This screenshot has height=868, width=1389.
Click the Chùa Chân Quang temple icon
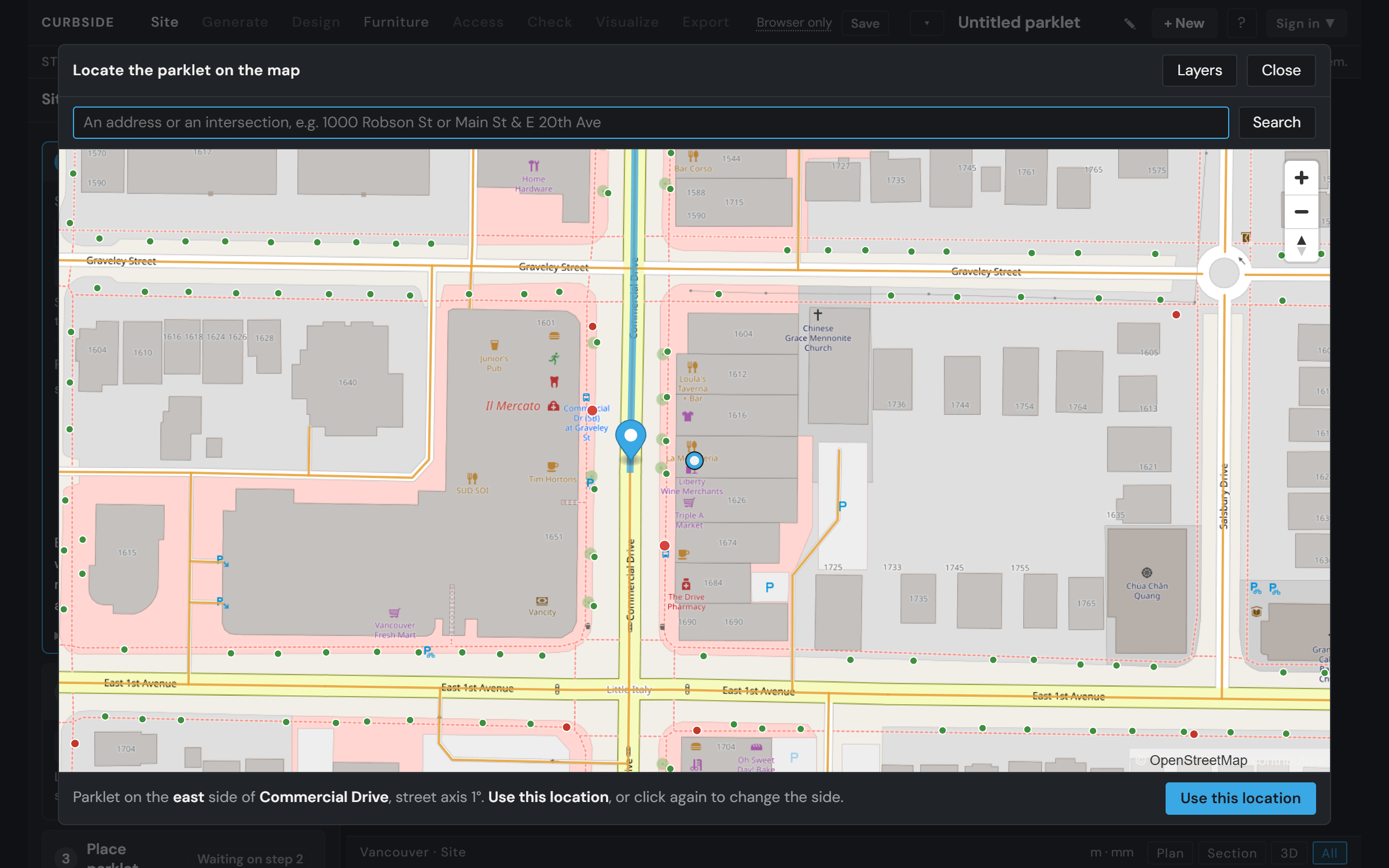click(x=1147, y=573)
